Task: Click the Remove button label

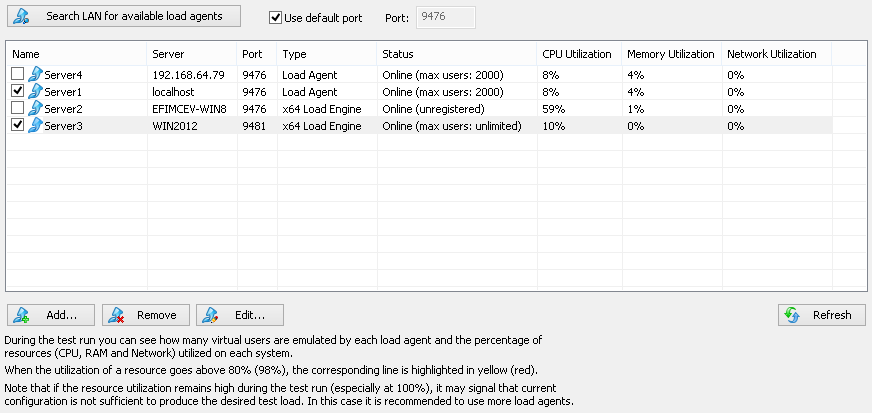Action: [x=157, y=315]
